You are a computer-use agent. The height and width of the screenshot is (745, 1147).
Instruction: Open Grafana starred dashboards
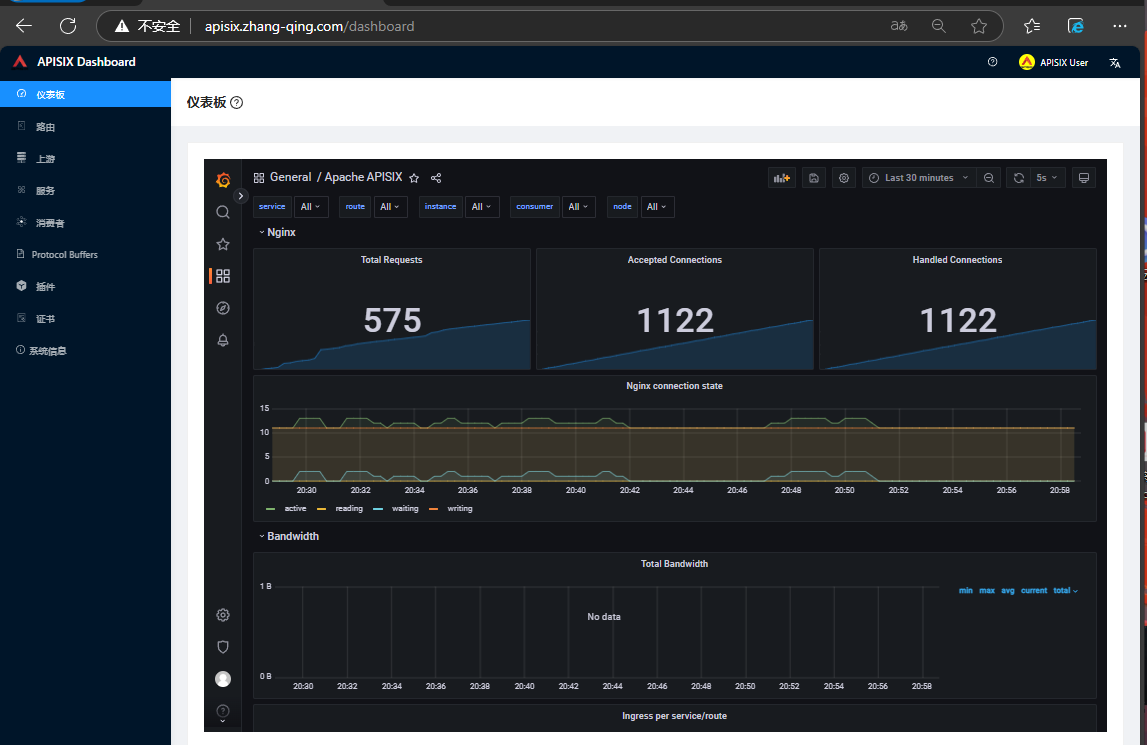[223, 244]
